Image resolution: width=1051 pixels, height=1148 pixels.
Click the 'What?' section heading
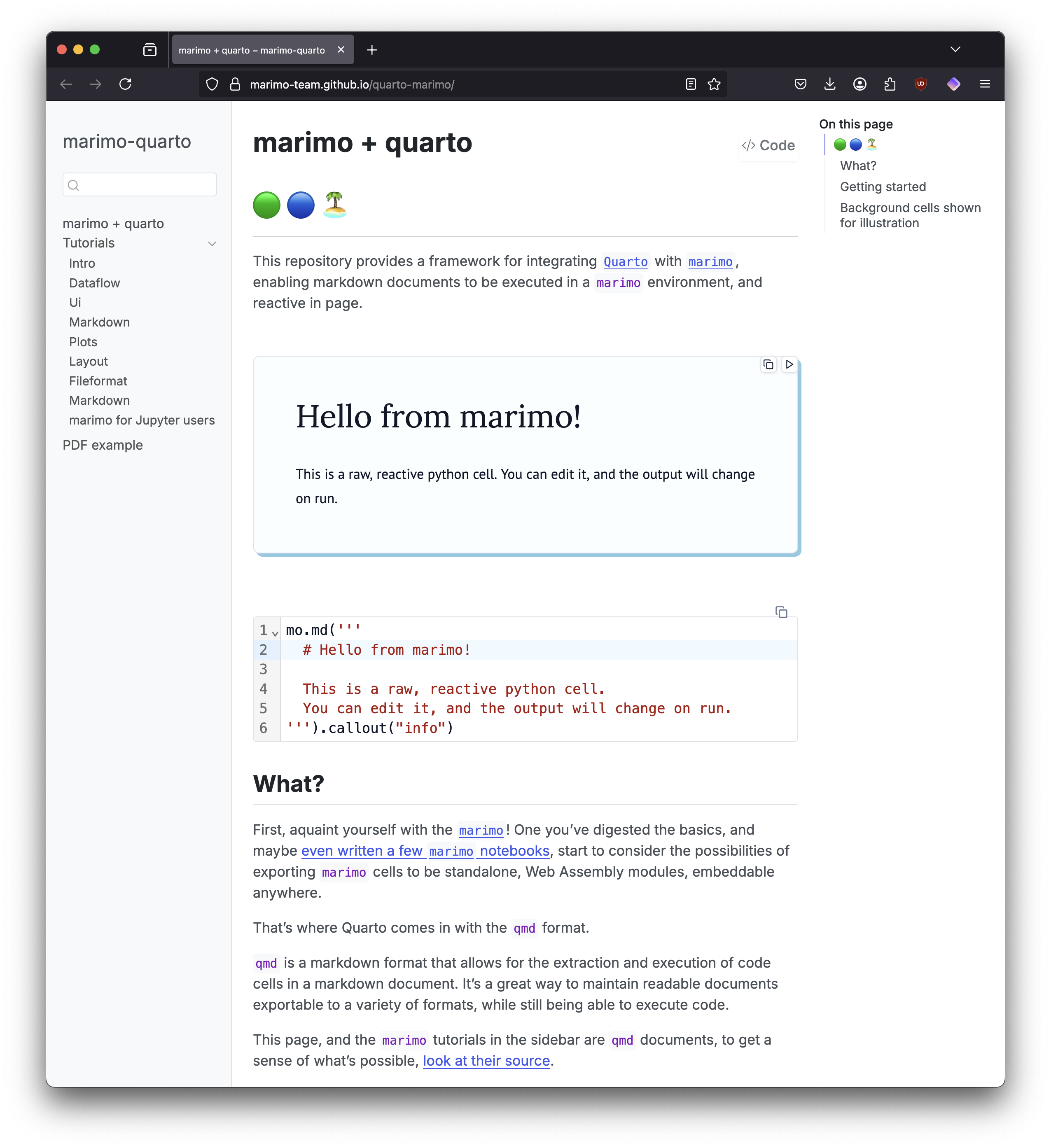288,784
